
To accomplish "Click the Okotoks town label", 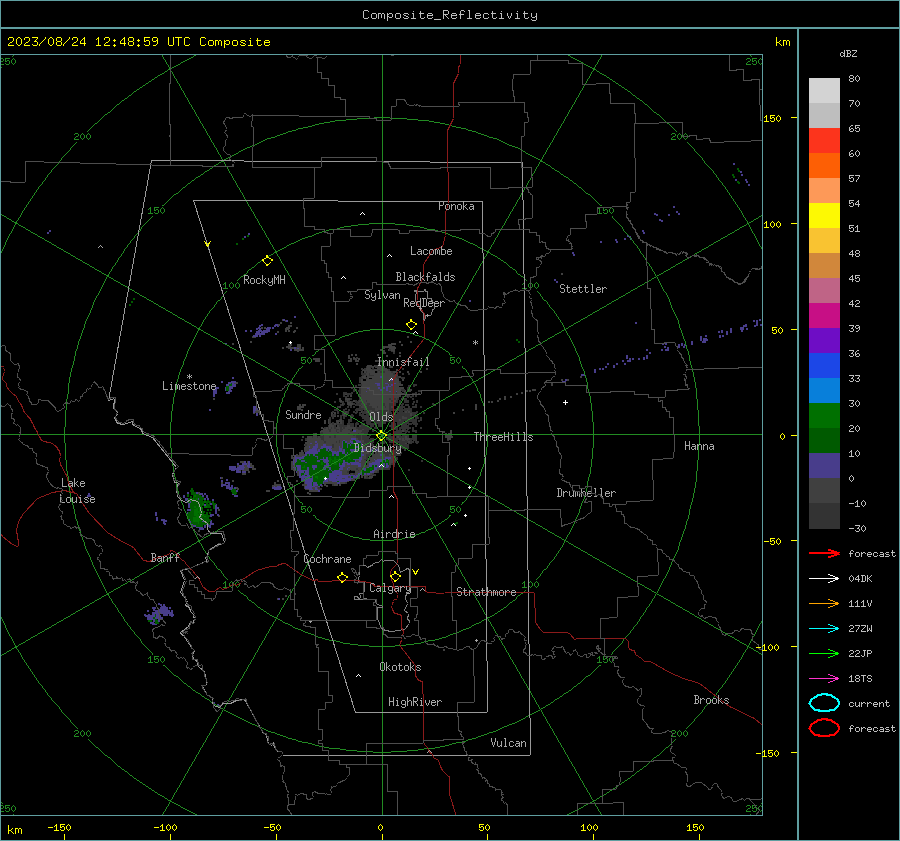I will point(400,667).
